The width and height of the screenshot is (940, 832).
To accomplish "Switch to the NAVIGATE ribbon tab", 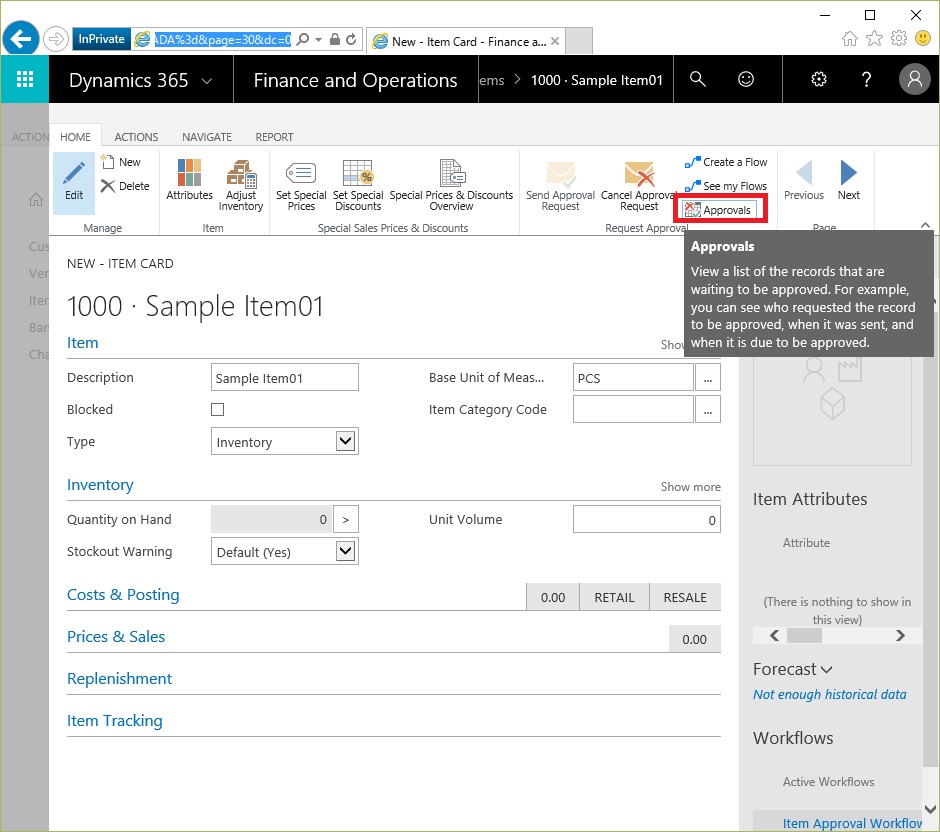I will click(207, 137).
